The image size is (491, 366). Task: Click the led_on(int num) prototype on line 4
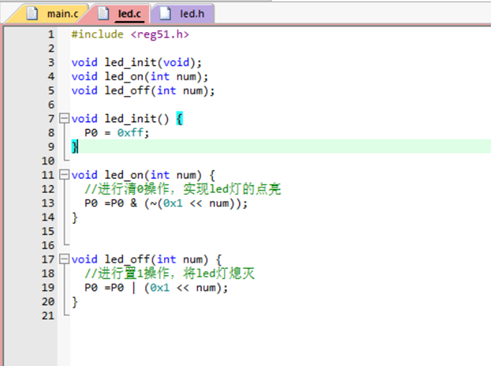[x=140, y=77]
